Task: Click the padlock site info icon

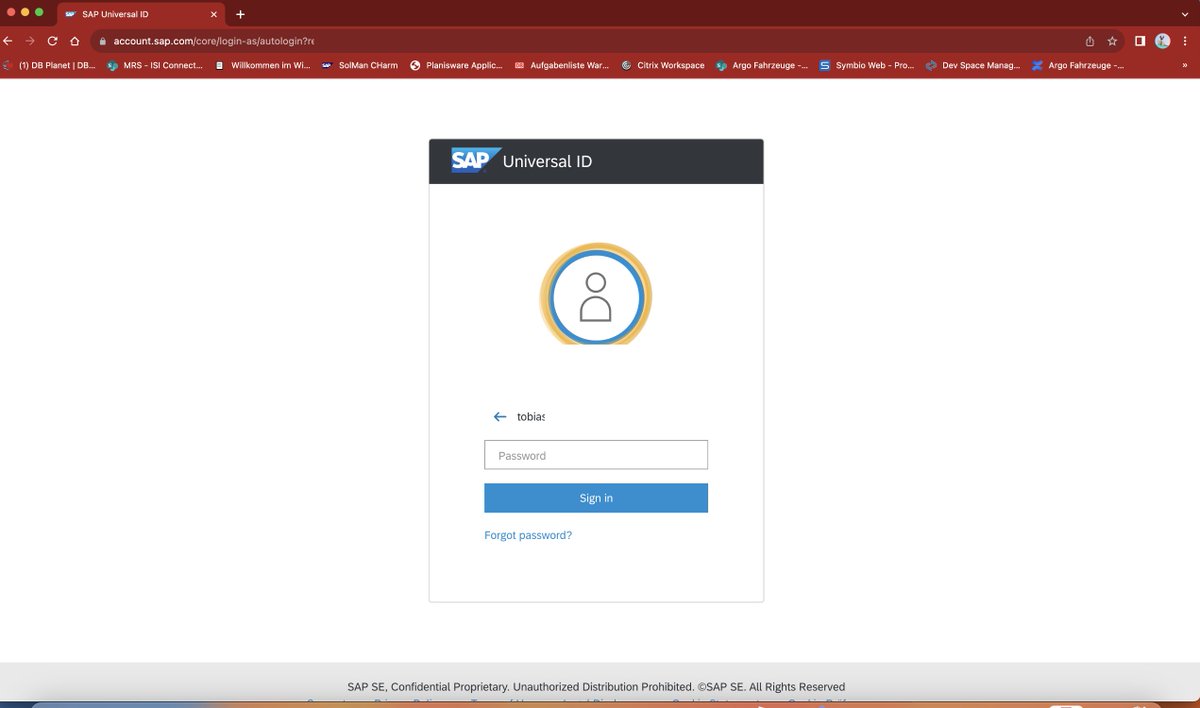Action: (x=102, y=41)
